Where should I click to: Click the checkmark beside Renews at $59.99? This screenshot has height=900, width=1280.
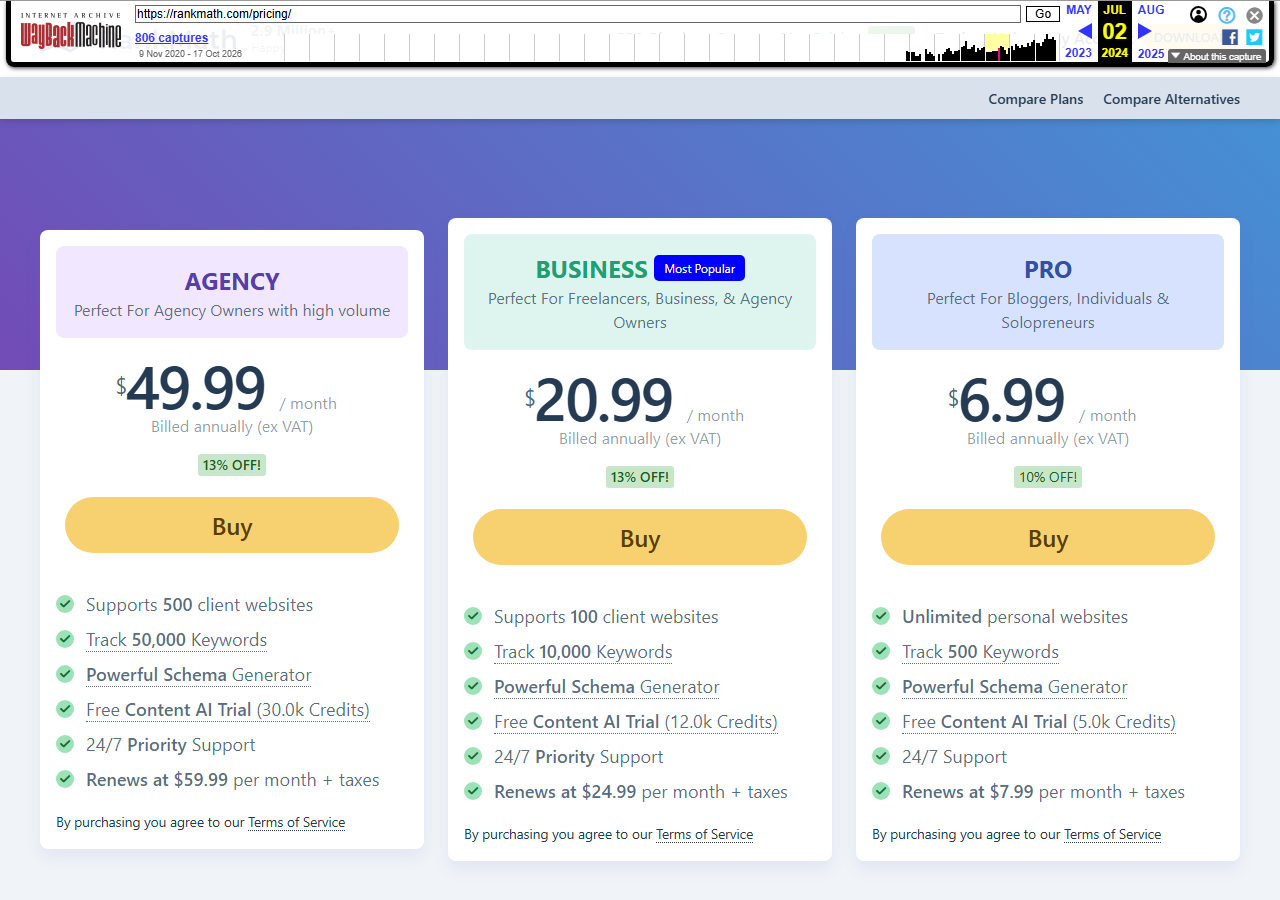65,779
